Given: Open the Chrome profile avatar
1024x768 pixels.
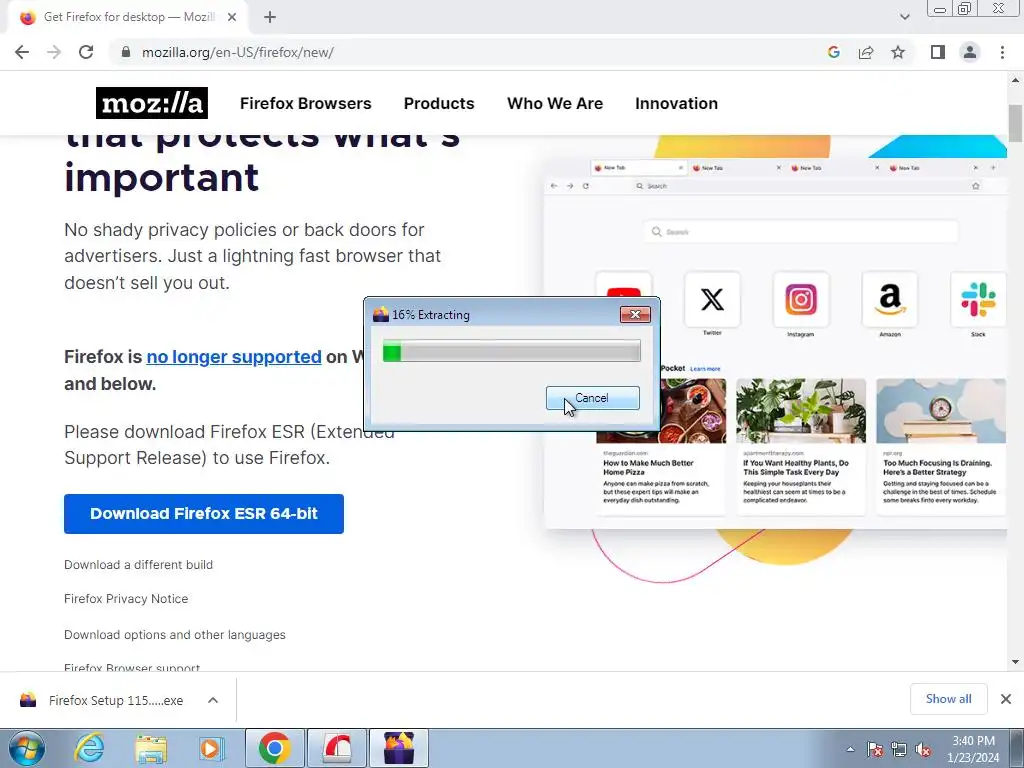Looking at the screenshot, I should tap(970, 52).
